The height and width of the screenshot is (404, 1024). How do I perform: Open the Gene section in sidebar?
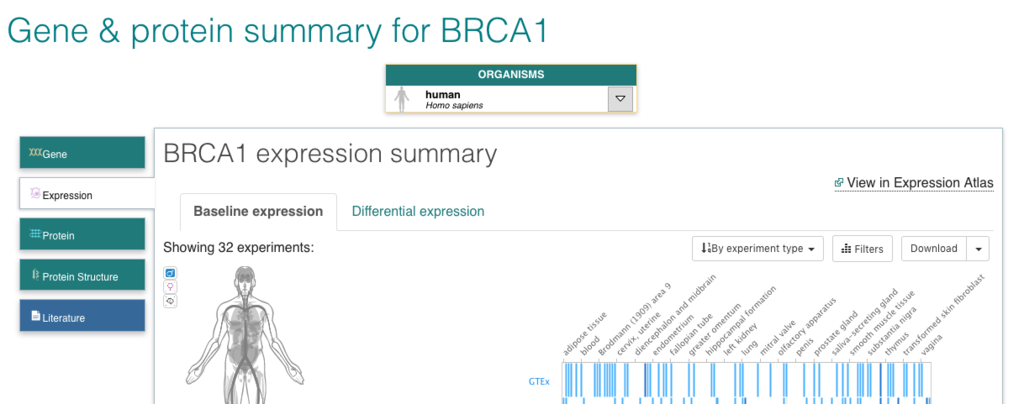(82, 153)
